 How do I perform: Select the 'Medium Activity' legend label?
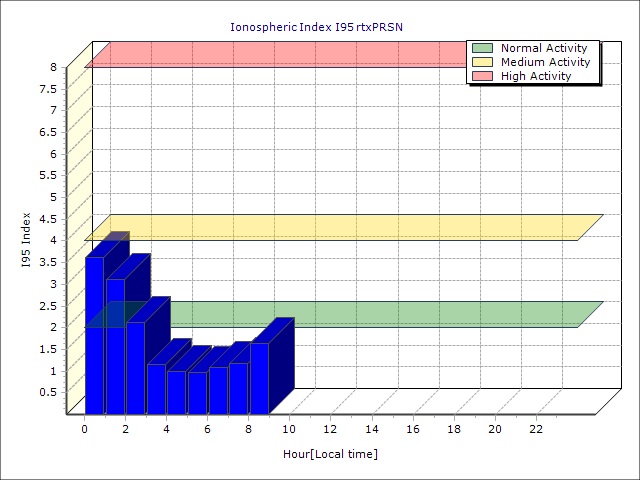pyautogui.click(x=545, y=62)
